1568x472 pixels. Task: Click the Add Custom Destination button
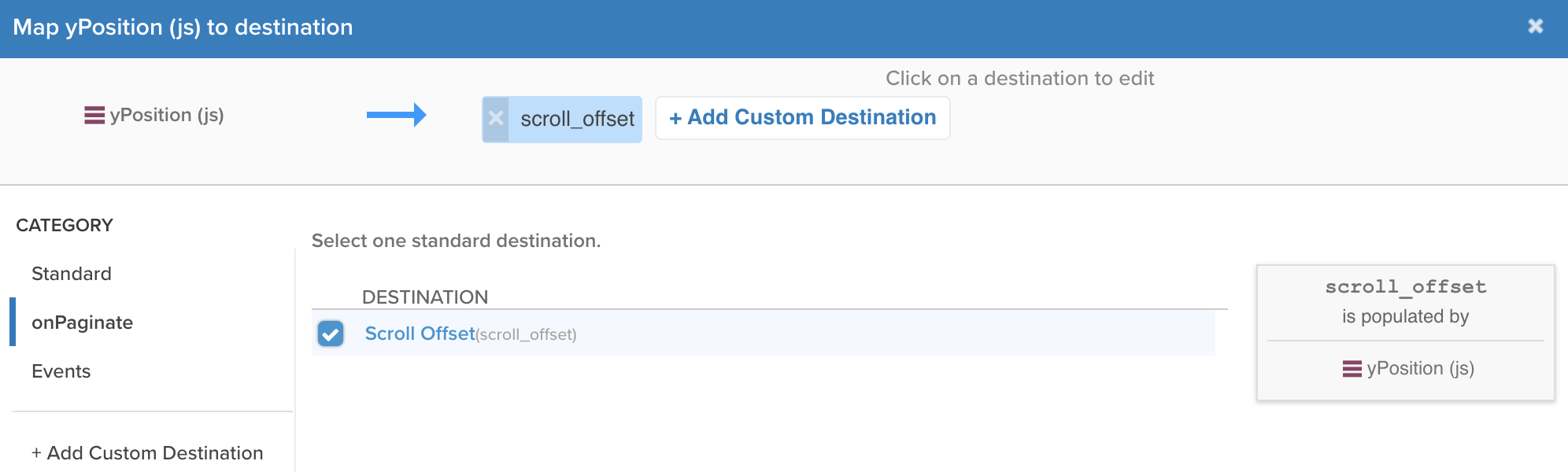pyautogui.click(x=803, y=118)
